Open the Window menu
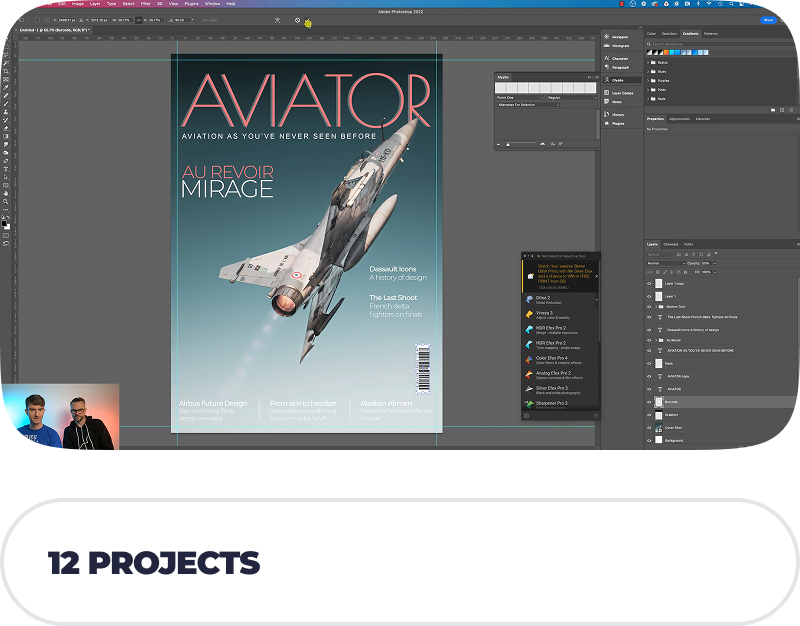The image size is (800, 626). pyautogui.click(x=212, y=4)
